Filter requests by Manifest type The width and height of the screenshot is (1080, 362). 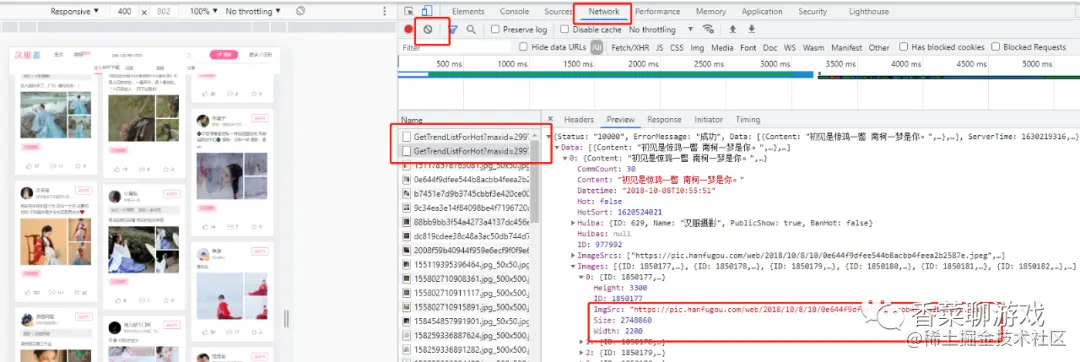[x=847, y=47]
